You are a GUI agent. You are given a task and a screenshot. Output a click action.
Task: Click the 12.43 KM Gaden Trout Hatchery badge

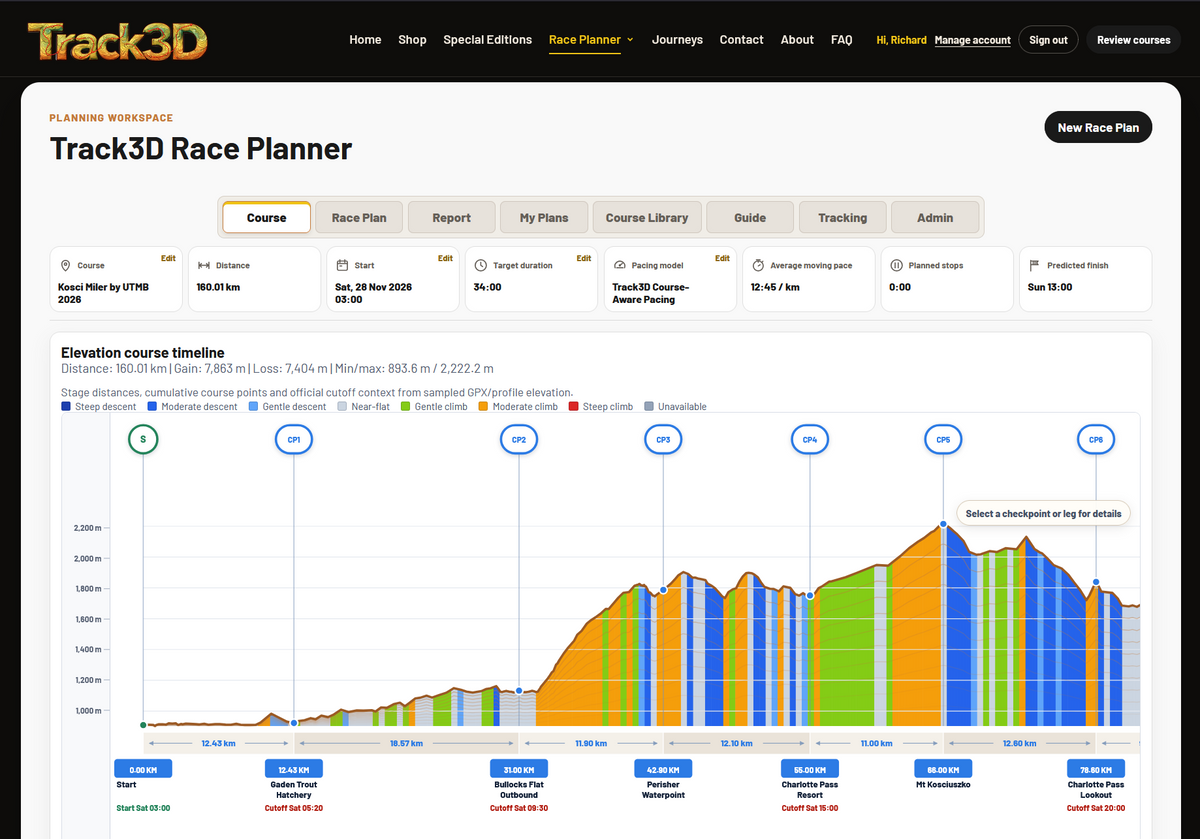pyautogui.click(x=294, y=769)
